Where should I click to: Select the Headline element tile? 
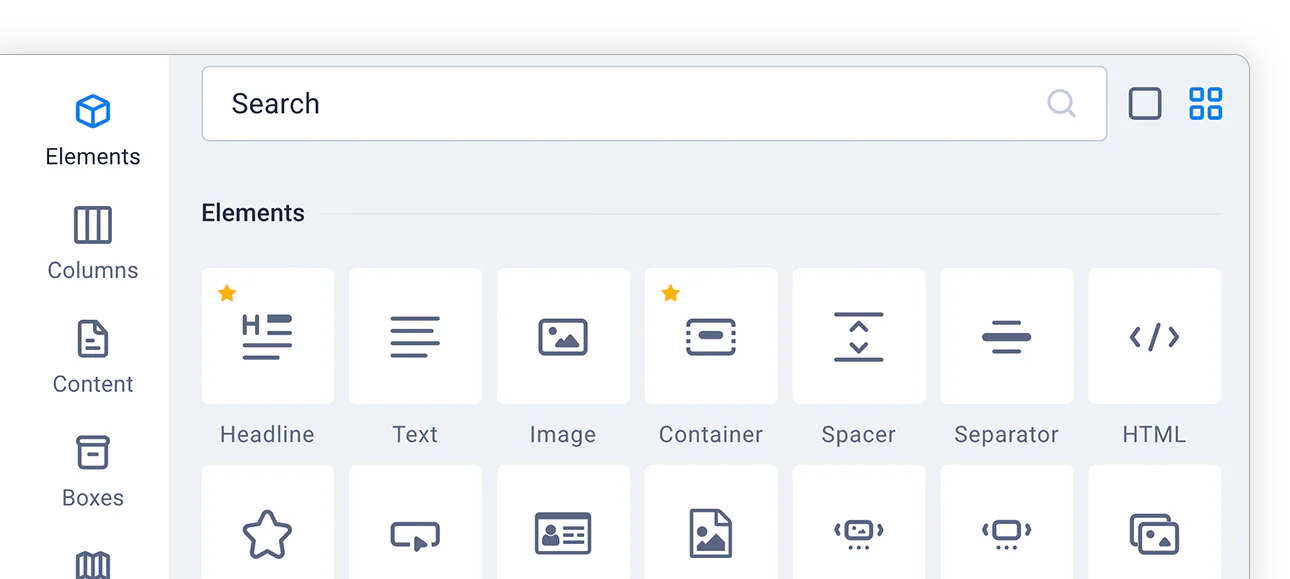(x=267, y=336)
